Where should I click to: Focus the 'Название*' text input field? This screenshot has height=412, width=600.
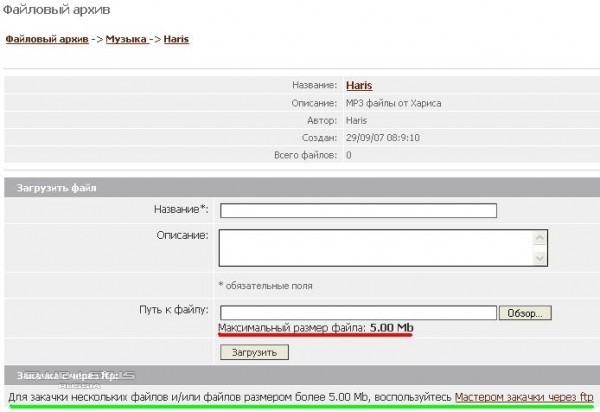358,210
